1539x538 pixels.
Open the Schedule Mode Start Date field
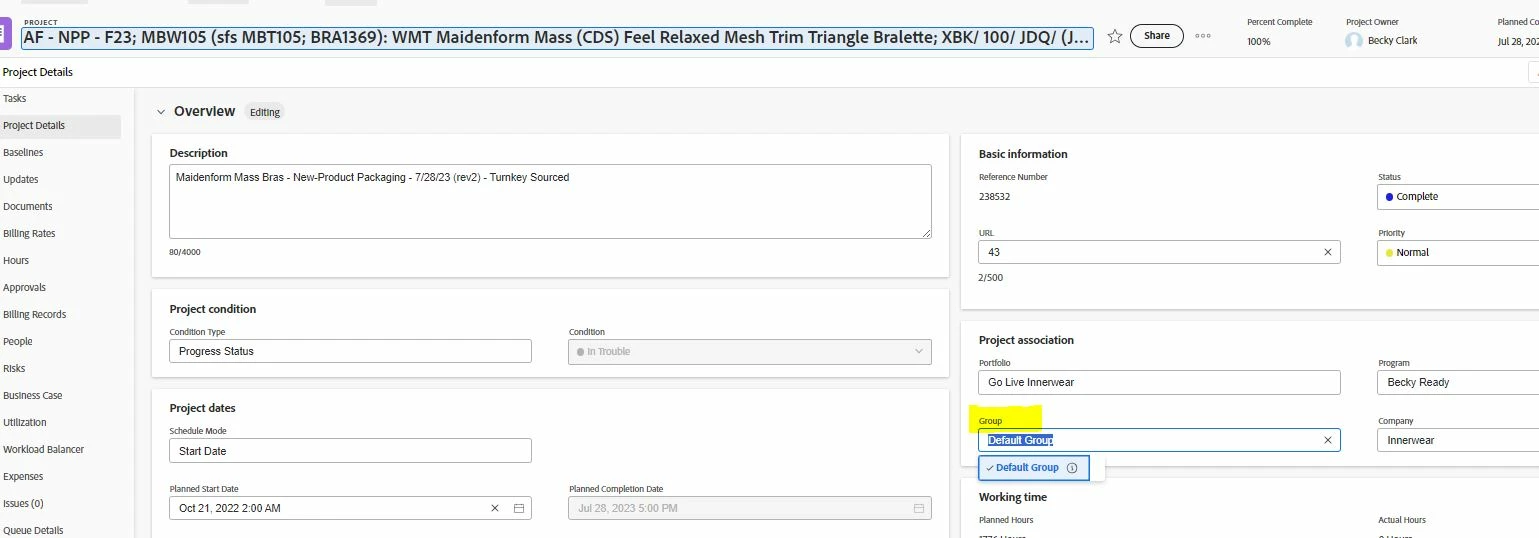tap(350, 451)
